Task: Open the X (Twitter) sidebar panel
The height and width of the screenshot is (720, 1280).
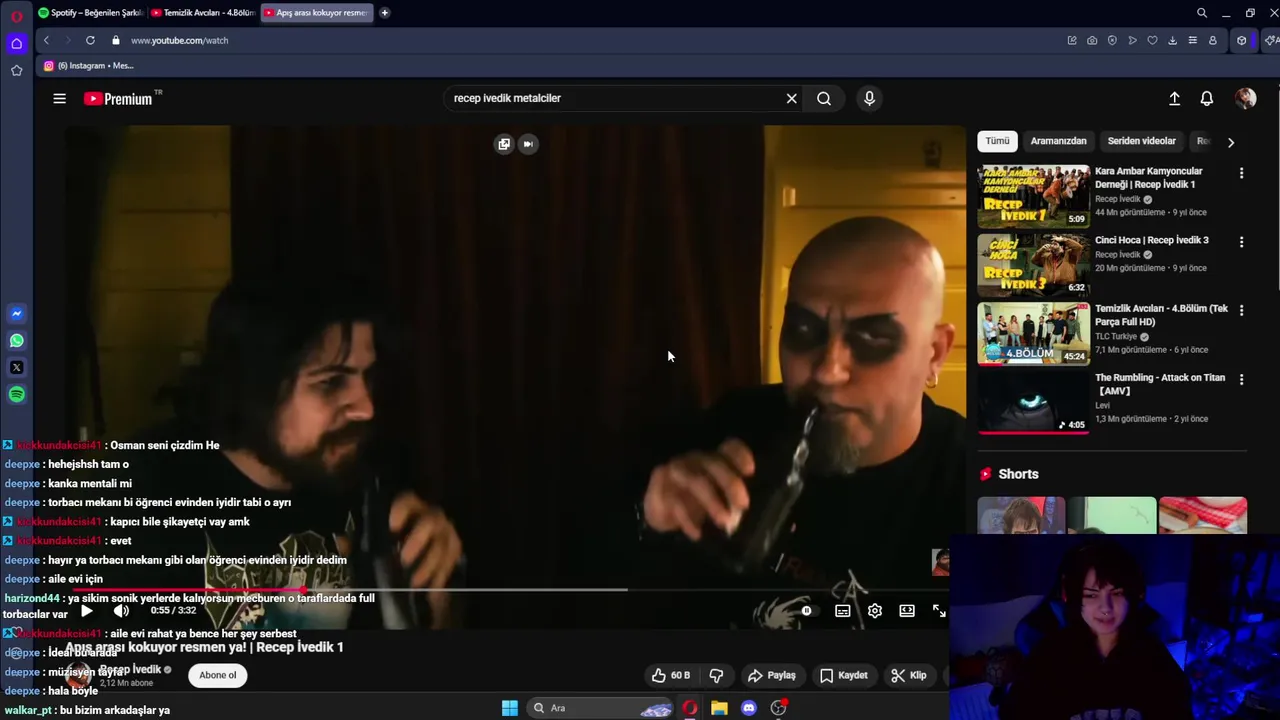Action: point(16,368)
